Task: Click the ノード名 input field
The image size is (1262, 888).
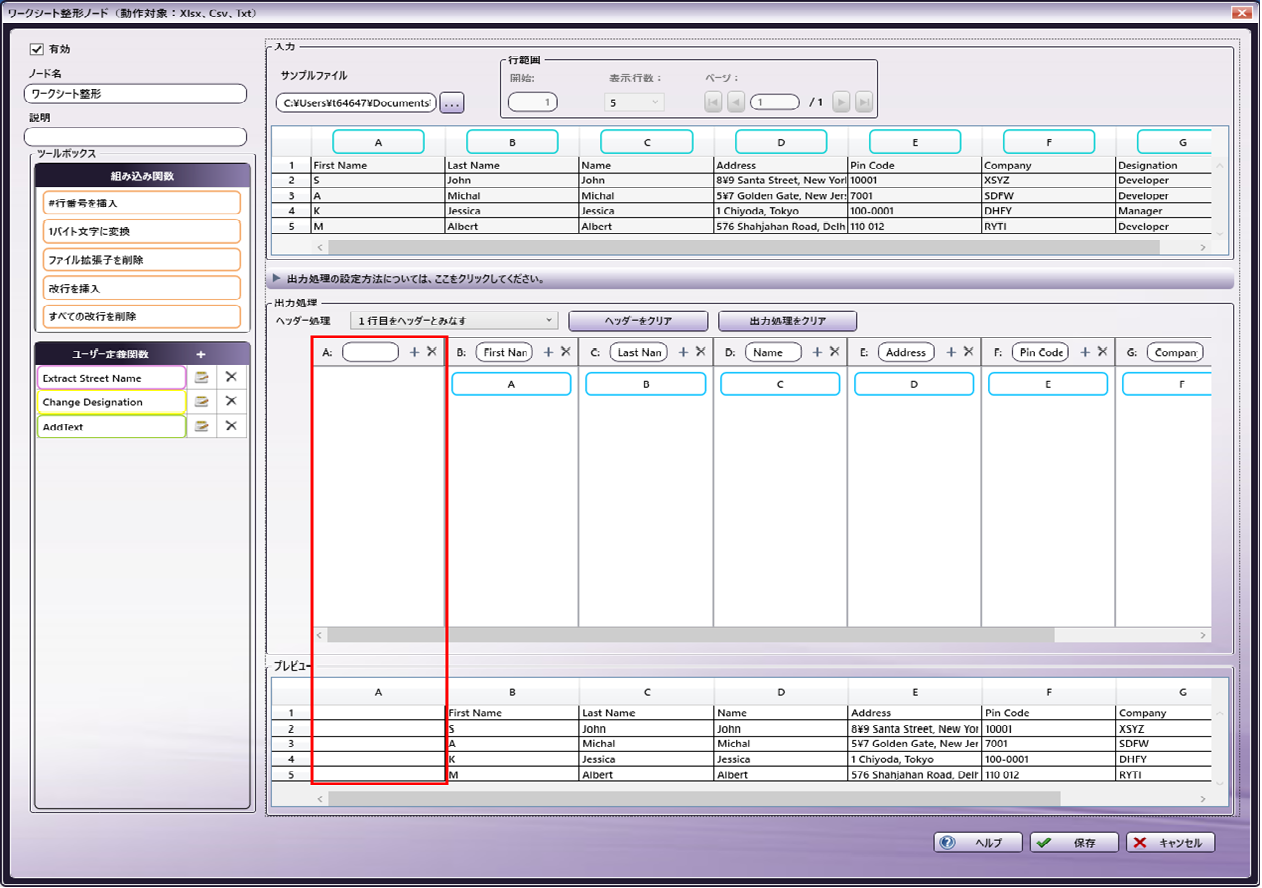Action: [x=135, y=93]
